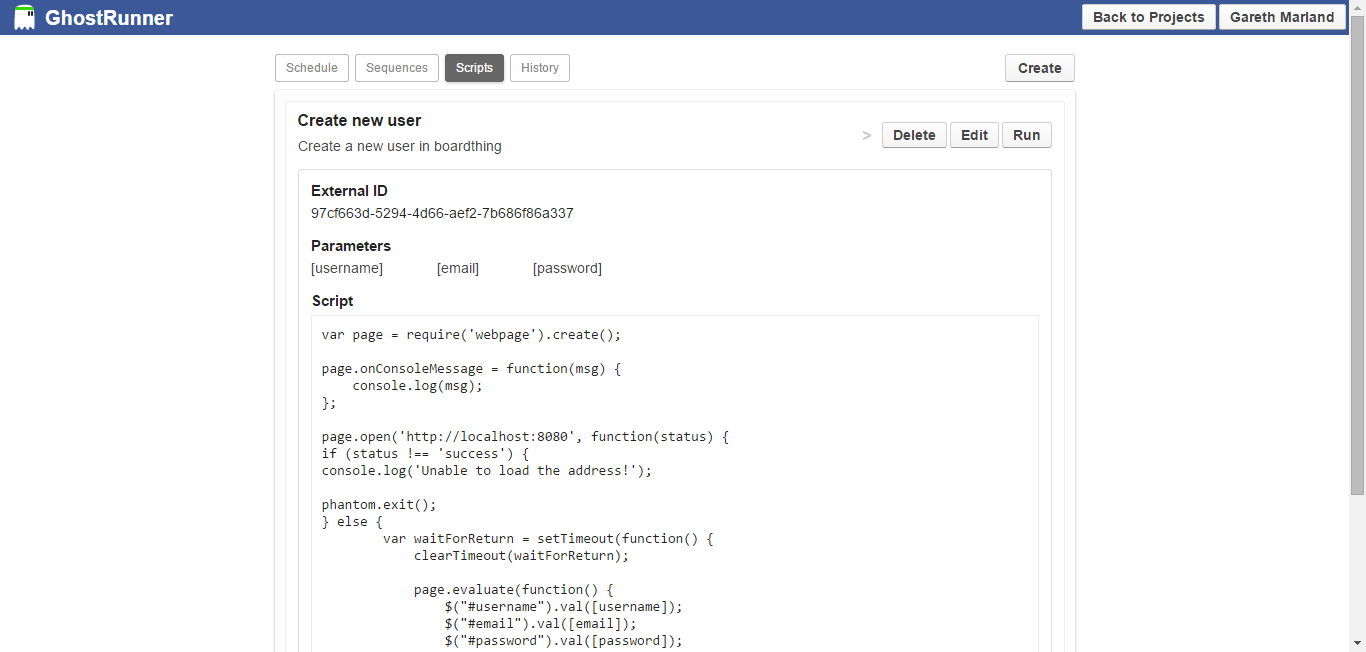Run the Create new user script

(1027, 135)
